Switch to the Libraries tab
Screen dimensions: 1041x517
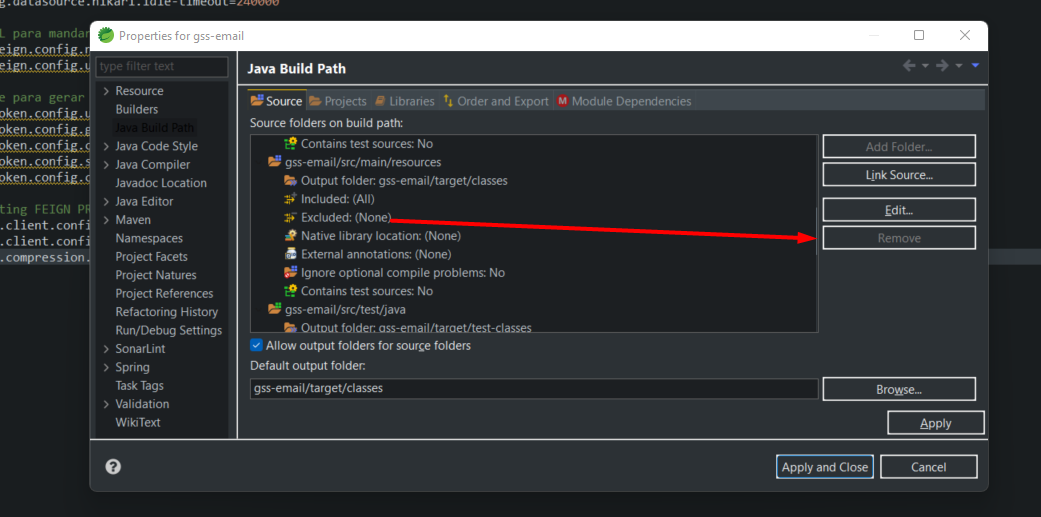pos(404,101)
